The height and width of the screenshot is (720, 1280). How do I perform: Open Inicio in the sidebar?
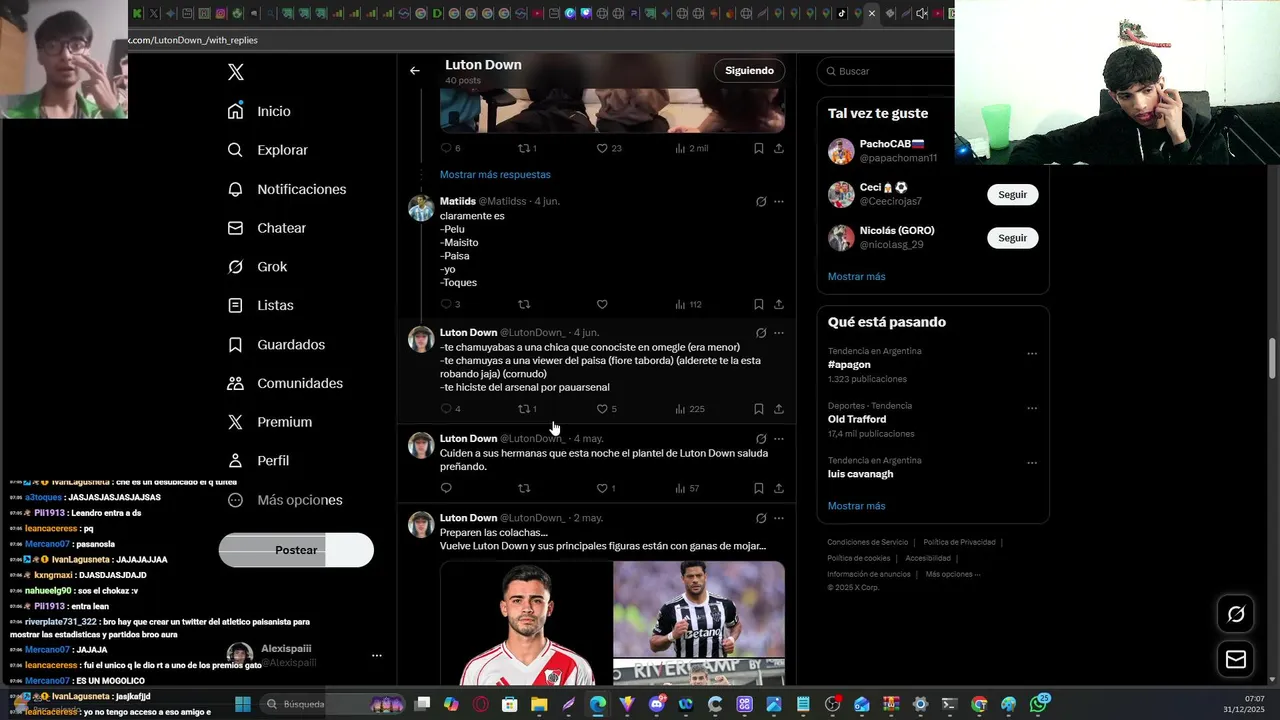pos(259,111)
